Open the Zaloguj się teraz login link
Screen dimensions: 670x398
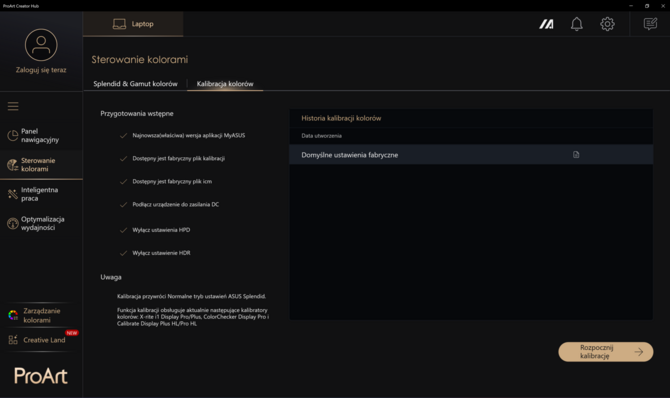point(41,70)
